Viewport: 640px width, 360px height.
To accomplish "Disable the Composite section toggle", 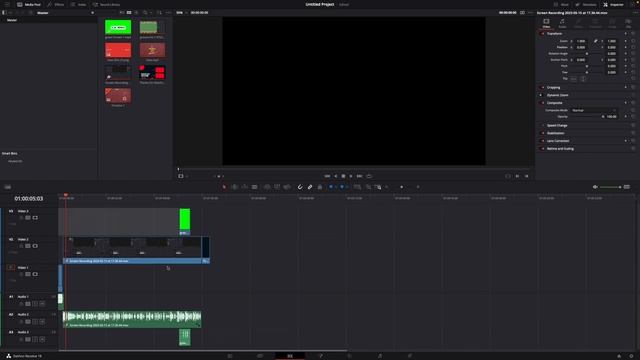I will (542, 103).
